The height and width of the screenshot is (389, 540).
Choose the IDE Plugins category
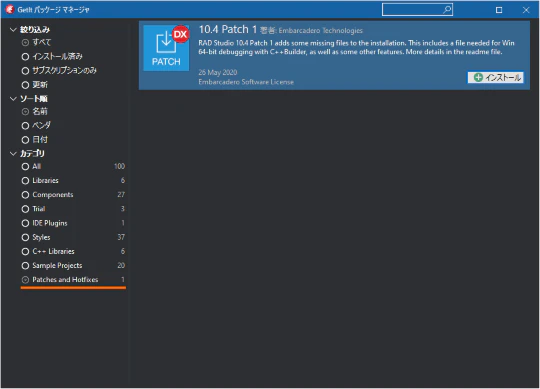point(73,223)
